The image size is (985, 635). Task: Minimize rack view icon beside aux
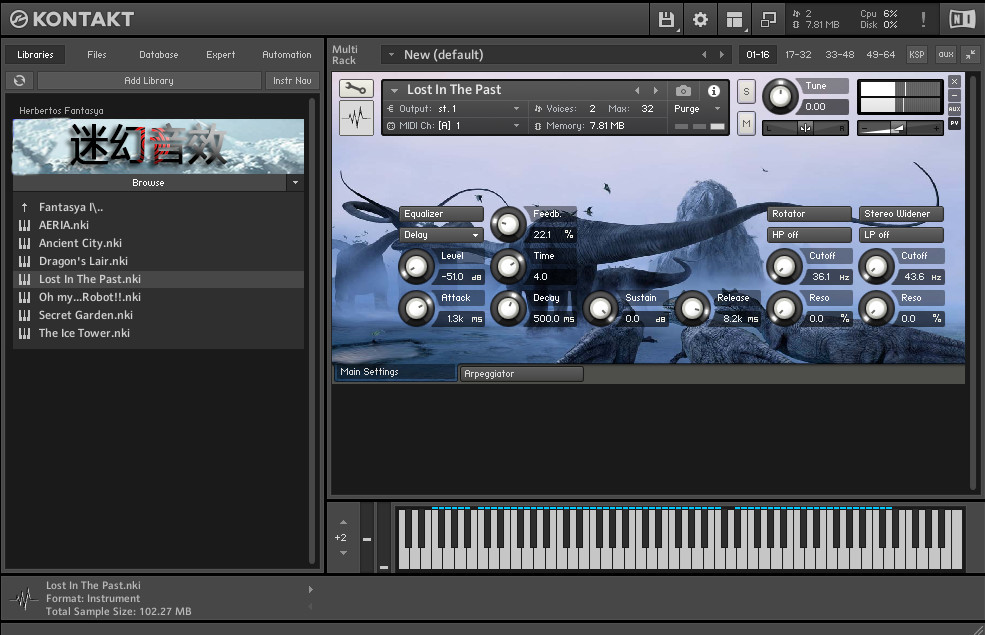[x=971, y=55]
